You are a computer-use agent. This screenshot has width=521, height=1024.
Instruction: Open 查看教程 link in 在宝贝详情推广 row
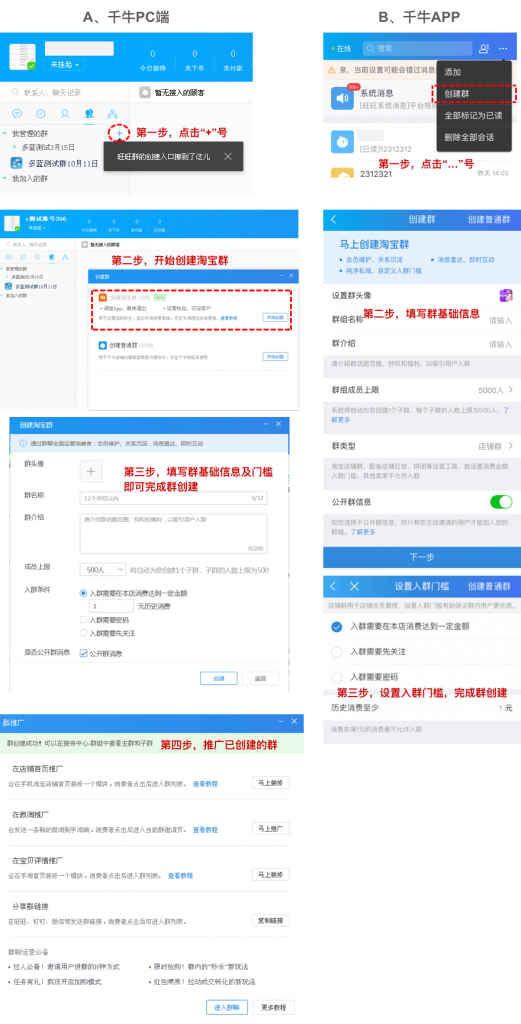click(x=180, y=876)
